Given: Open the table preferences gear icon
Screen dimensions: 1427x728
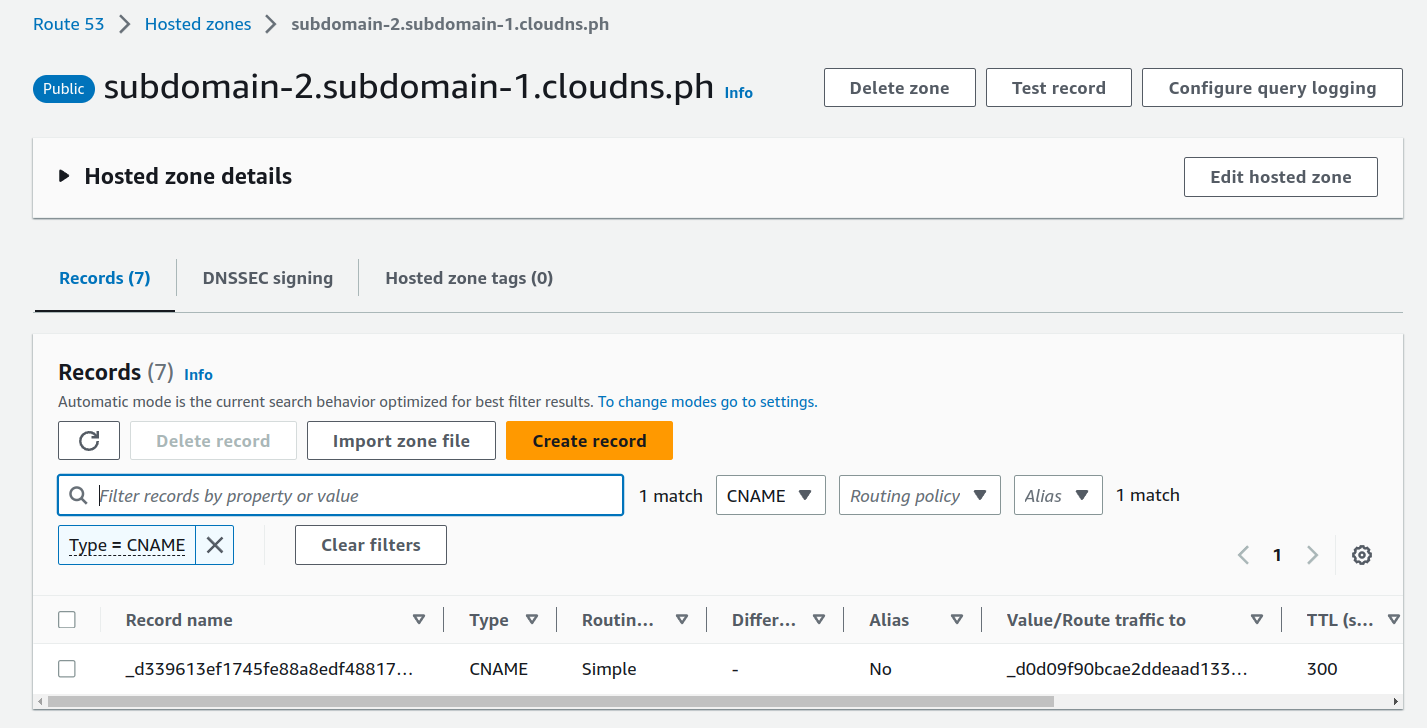Looking at the screenshot, I should point(1361,555).
